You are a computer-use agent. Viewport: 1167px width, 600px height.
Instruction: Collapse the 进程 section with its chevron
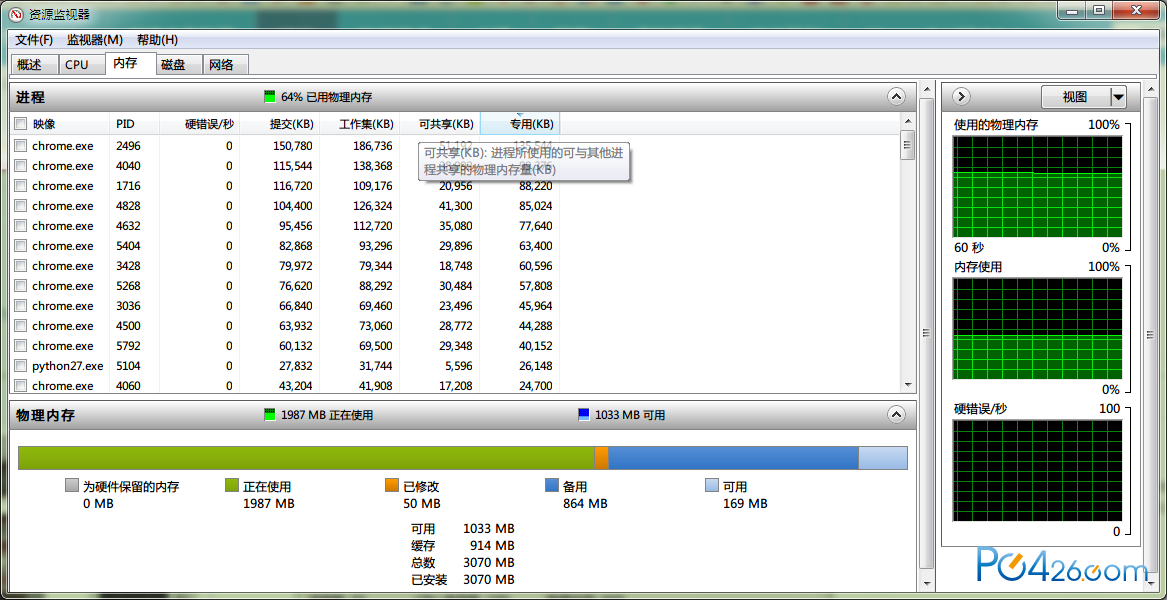[896, 96]
